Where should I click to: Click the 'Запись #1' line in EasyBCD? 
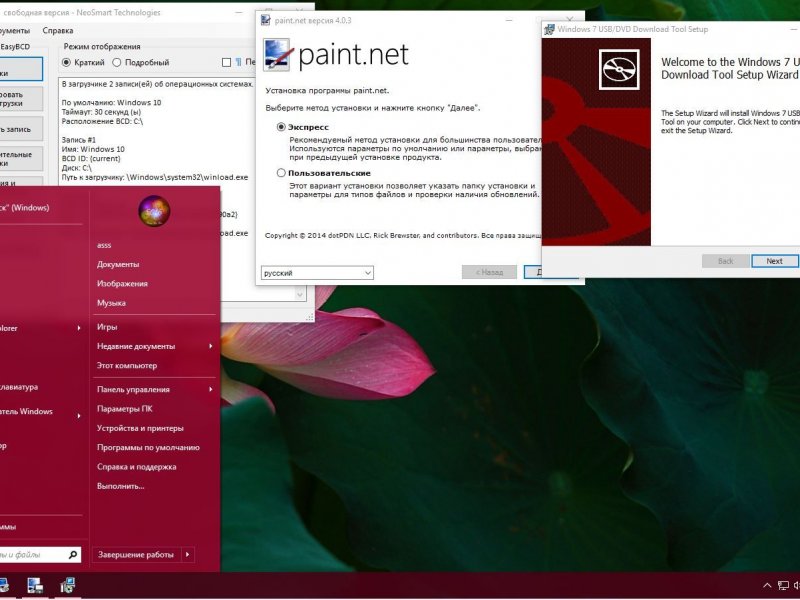pos(79,139)
